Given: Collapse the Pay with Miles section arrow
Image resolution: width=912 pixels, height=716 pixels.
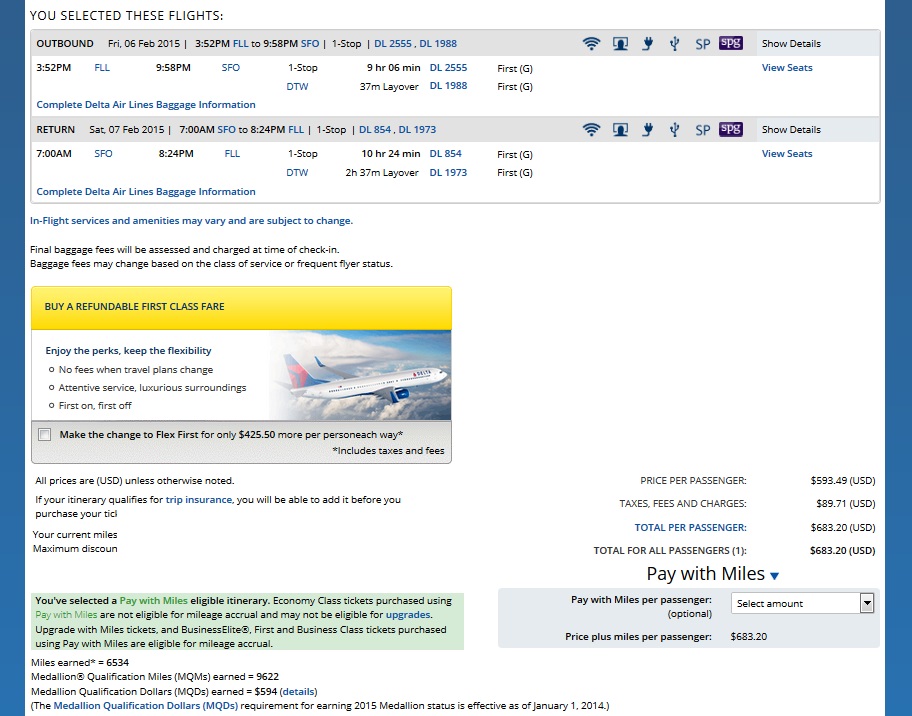Looking at the screenshot, I should click(774, 576).
